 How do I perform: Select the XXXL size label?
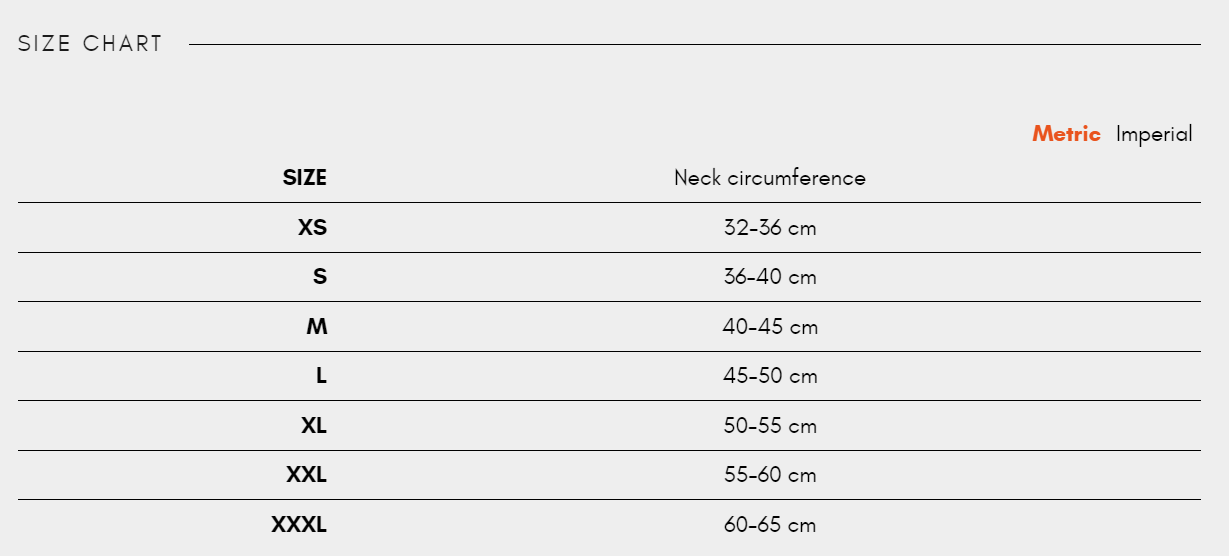pyautogui.click(x=299, y=525)
